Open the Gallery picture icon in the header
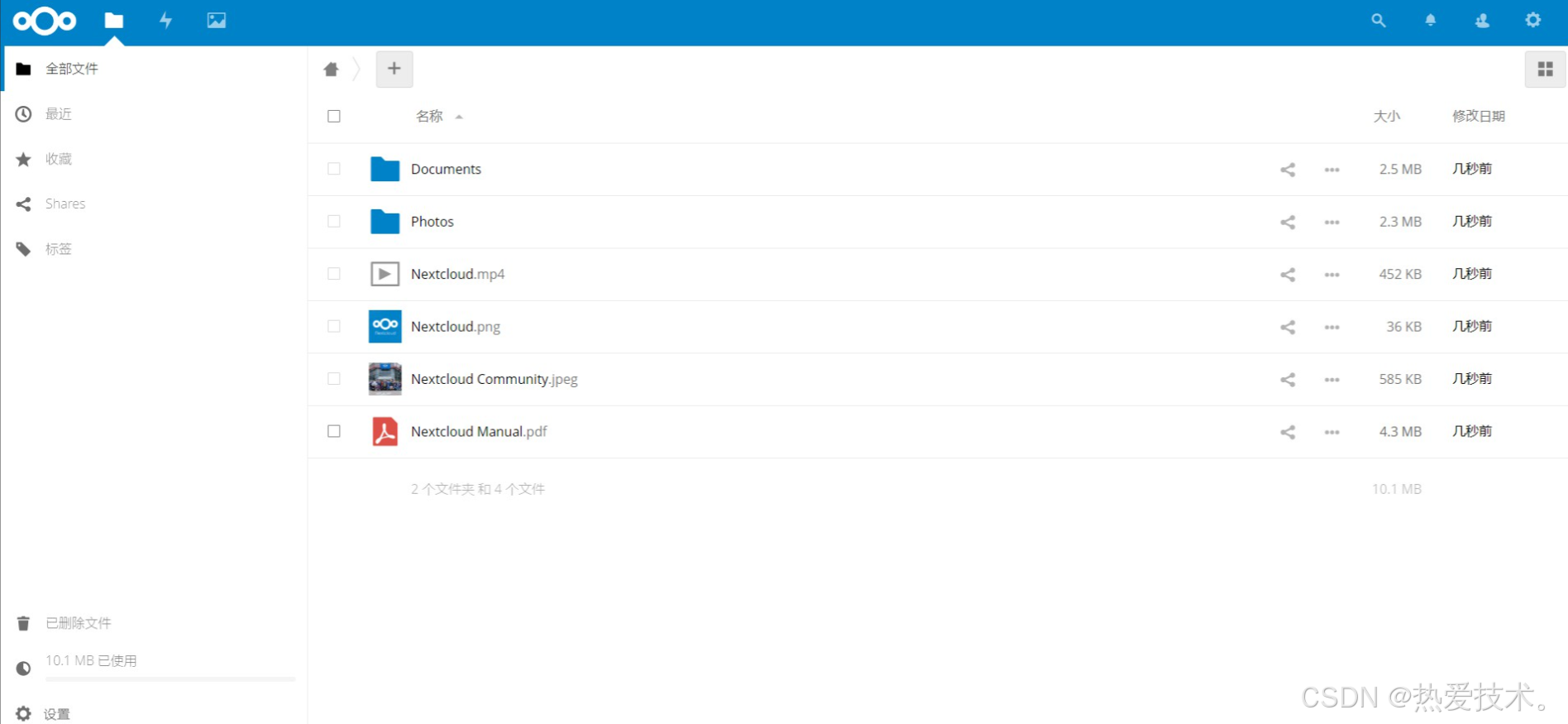Screen dimensions: 1568x724 click(x=217, y=21)
